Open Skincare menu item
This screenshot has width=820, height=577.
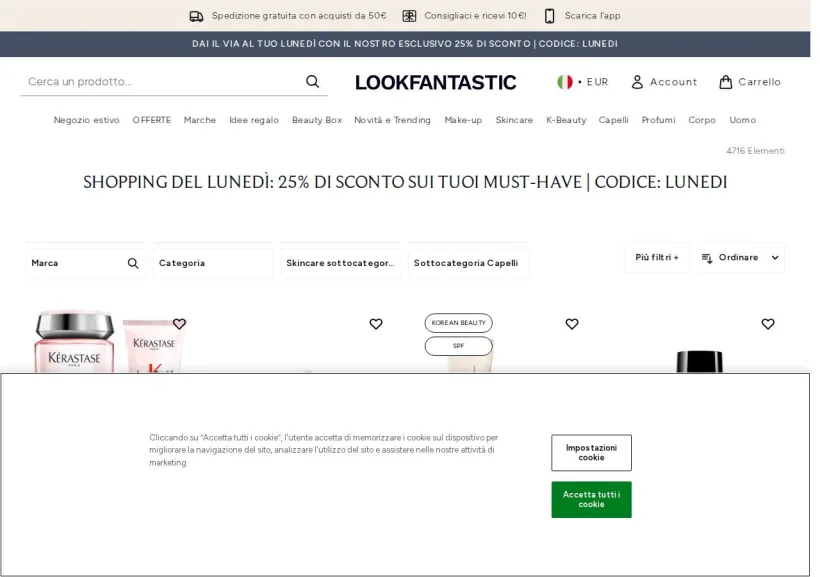pyautogui.click(x=514, y=120)
